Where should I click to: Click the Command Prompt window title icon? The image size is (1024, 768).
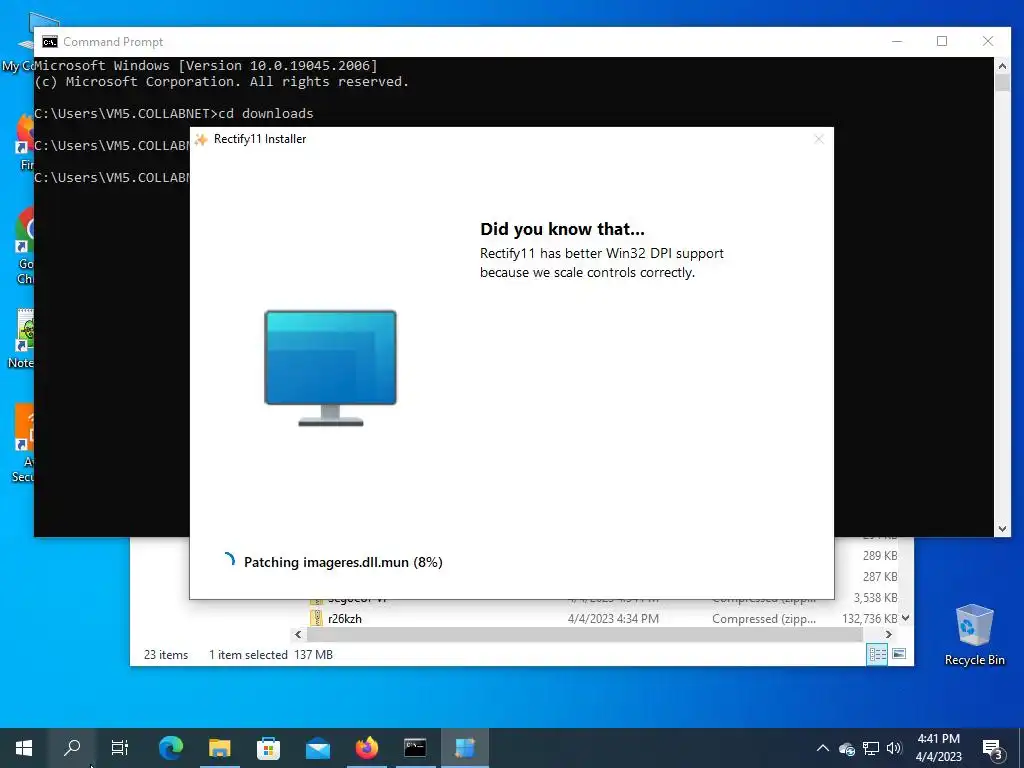click(x=50, y=42)
